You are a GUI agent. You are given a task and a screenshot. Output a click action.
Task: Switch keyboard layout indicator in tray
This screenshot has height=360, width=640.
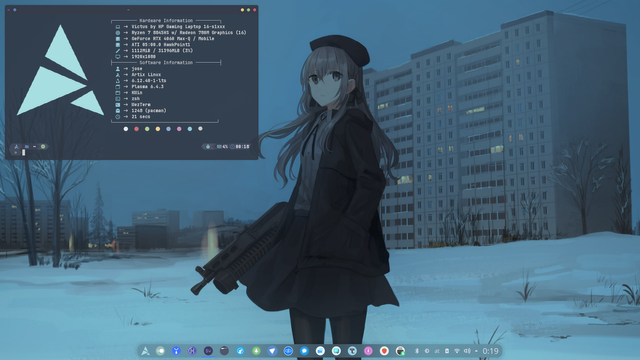click(437, 351)
